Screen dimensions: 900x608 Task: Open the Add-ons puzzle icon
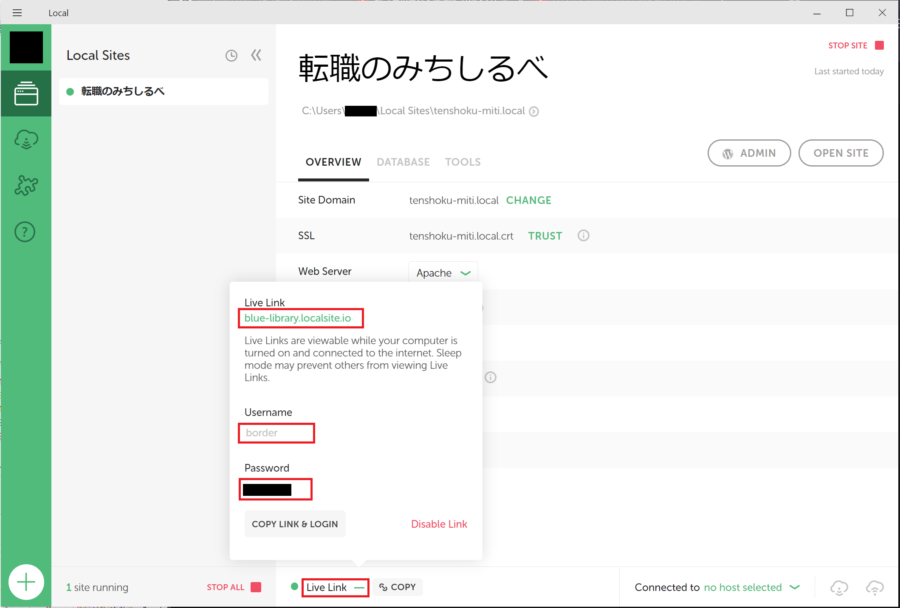click(26, 185)
